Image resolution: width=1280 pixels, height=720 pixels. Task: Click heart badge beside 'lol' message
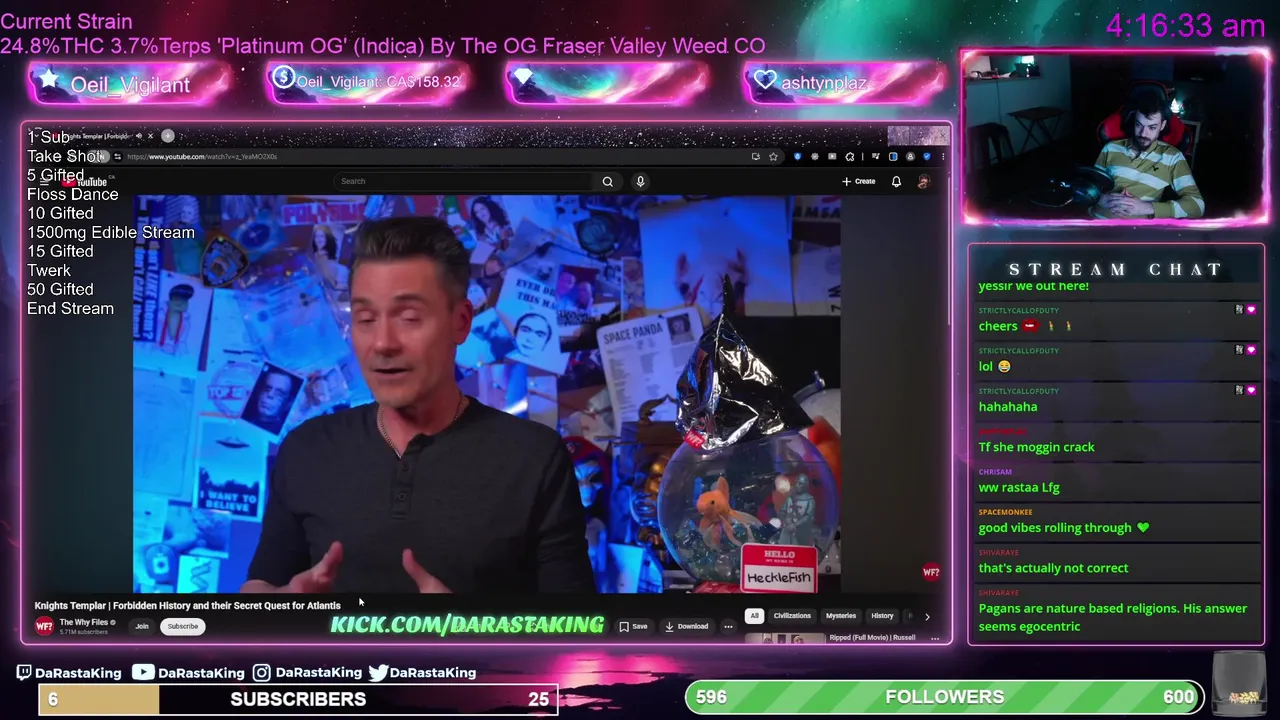1251,350
